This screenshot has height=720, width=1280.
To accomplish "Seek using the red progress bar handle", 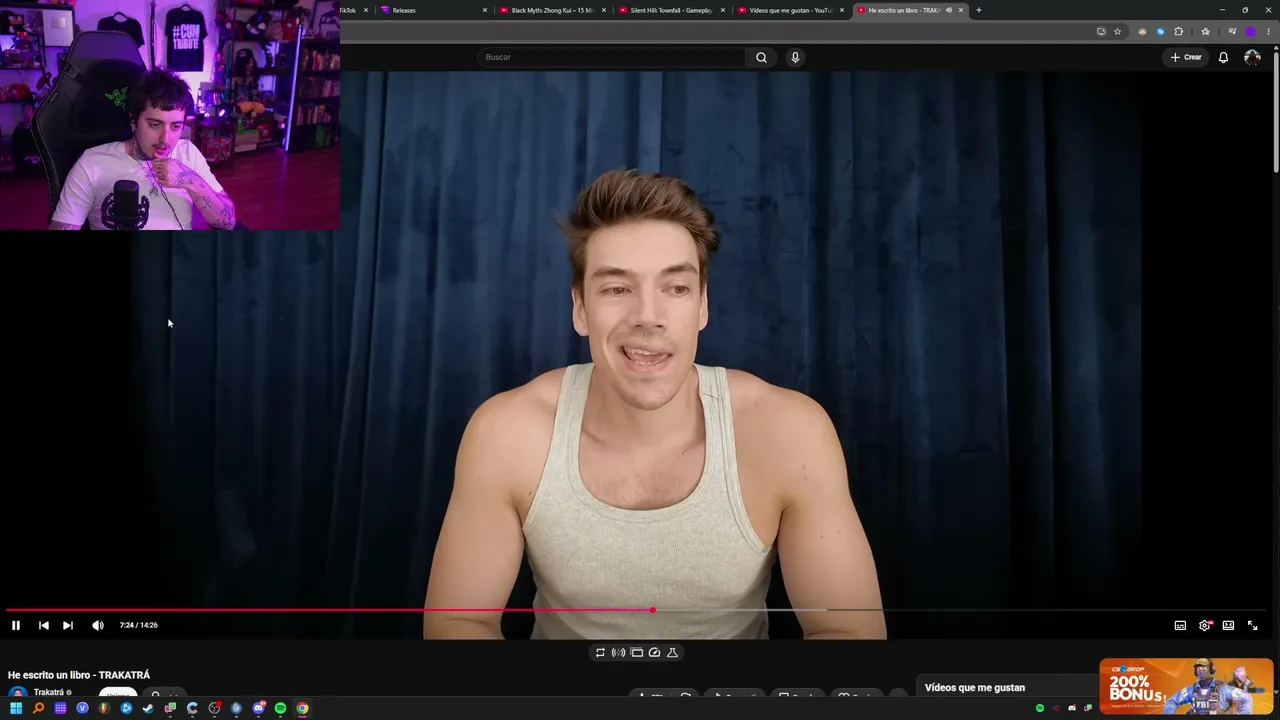I will (x=653, y=610).
